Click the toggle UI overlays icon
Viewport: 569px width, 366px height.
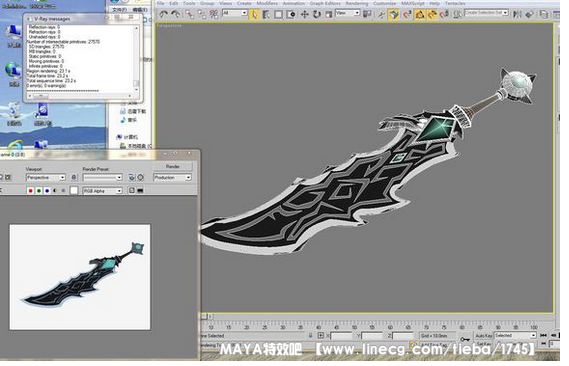pyautogui.click(x=132, y=190)
